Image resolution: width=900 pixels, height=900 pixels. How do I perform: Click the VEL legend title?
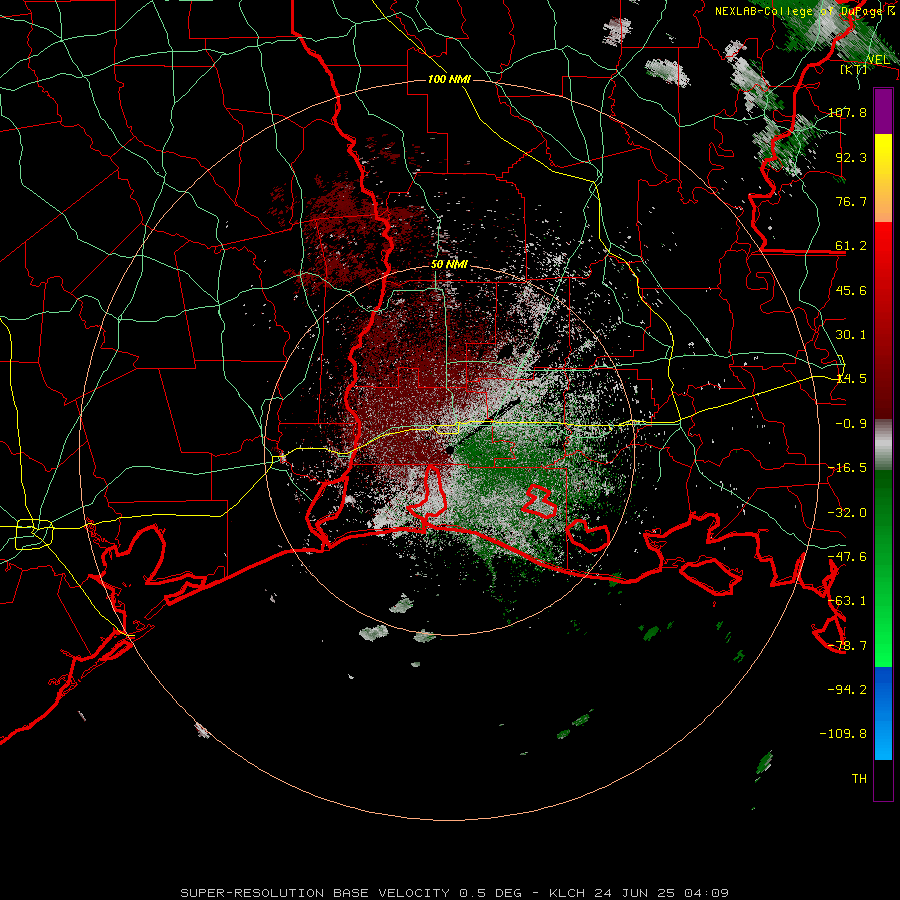pos(878,60)
